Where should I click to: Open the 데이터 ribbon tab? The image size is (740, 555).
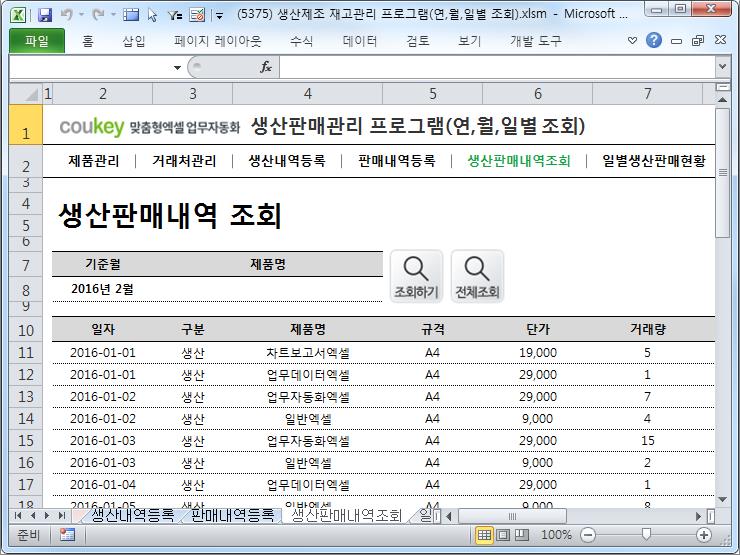(360, 41)
